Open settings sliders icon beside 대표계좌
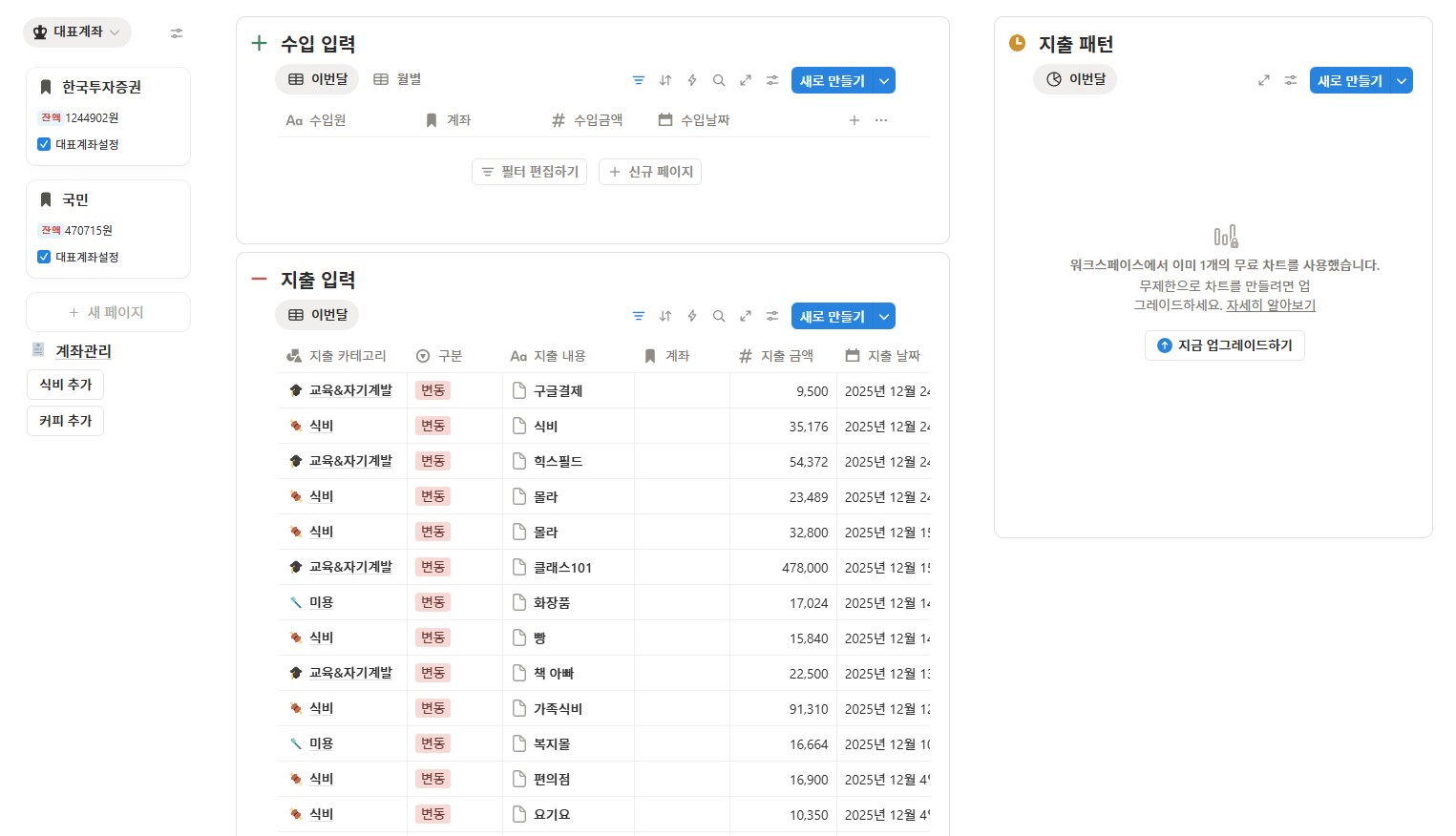 [x=177, y=32]
